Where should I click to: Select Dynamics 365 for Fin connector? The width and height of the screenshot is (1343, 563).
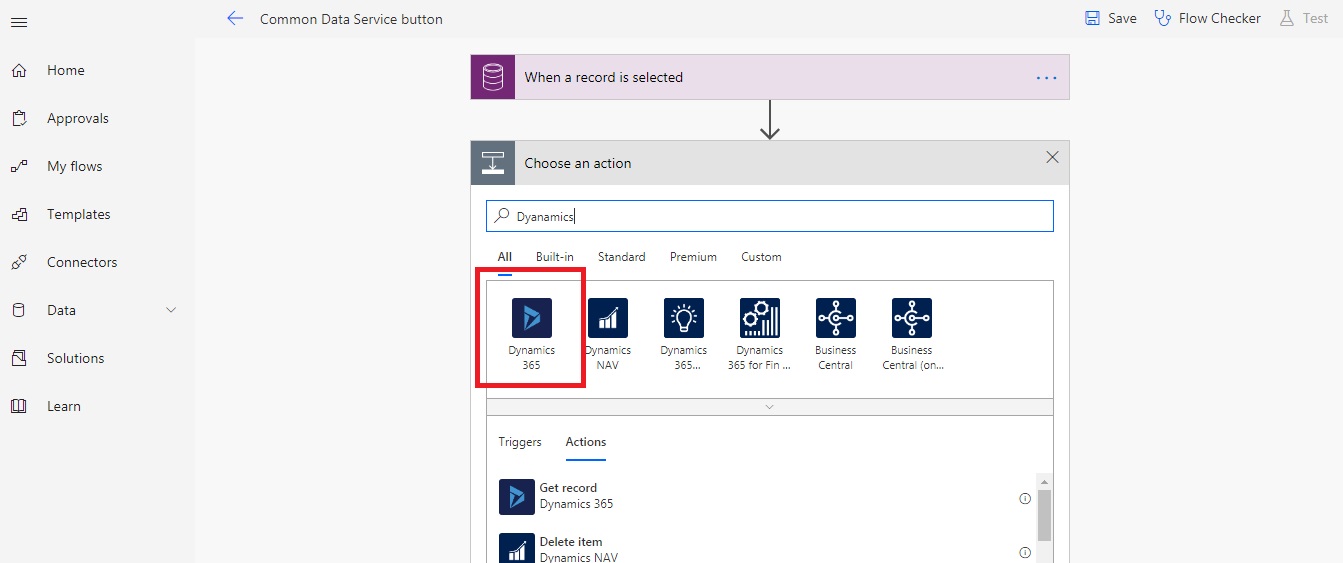(760, 319)
